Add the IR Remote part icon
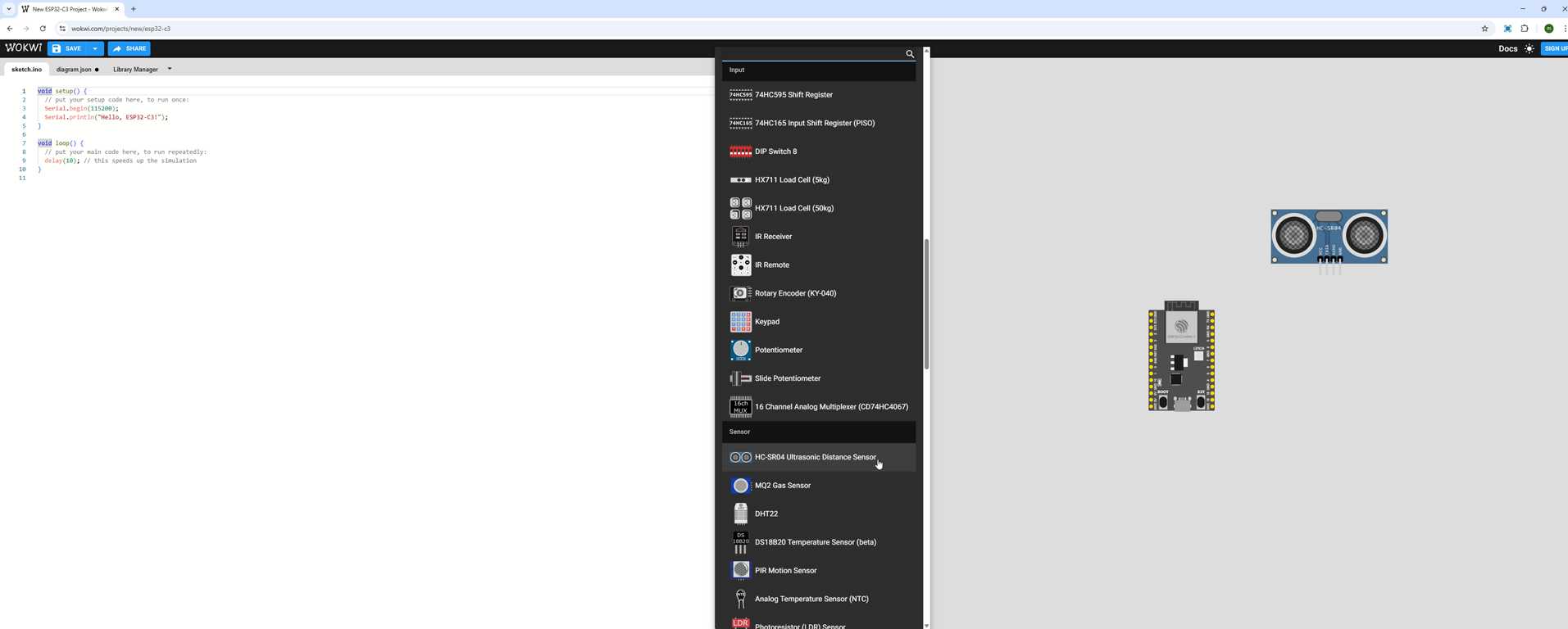This screenshot has width=1568, height=629. click(x=740, y=265)
